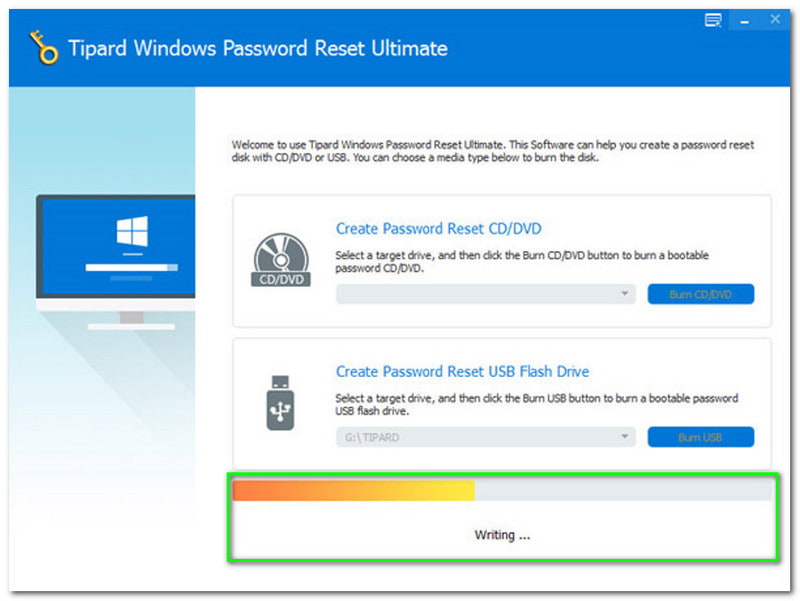Click the golden key logo icon

coord(42,49)
